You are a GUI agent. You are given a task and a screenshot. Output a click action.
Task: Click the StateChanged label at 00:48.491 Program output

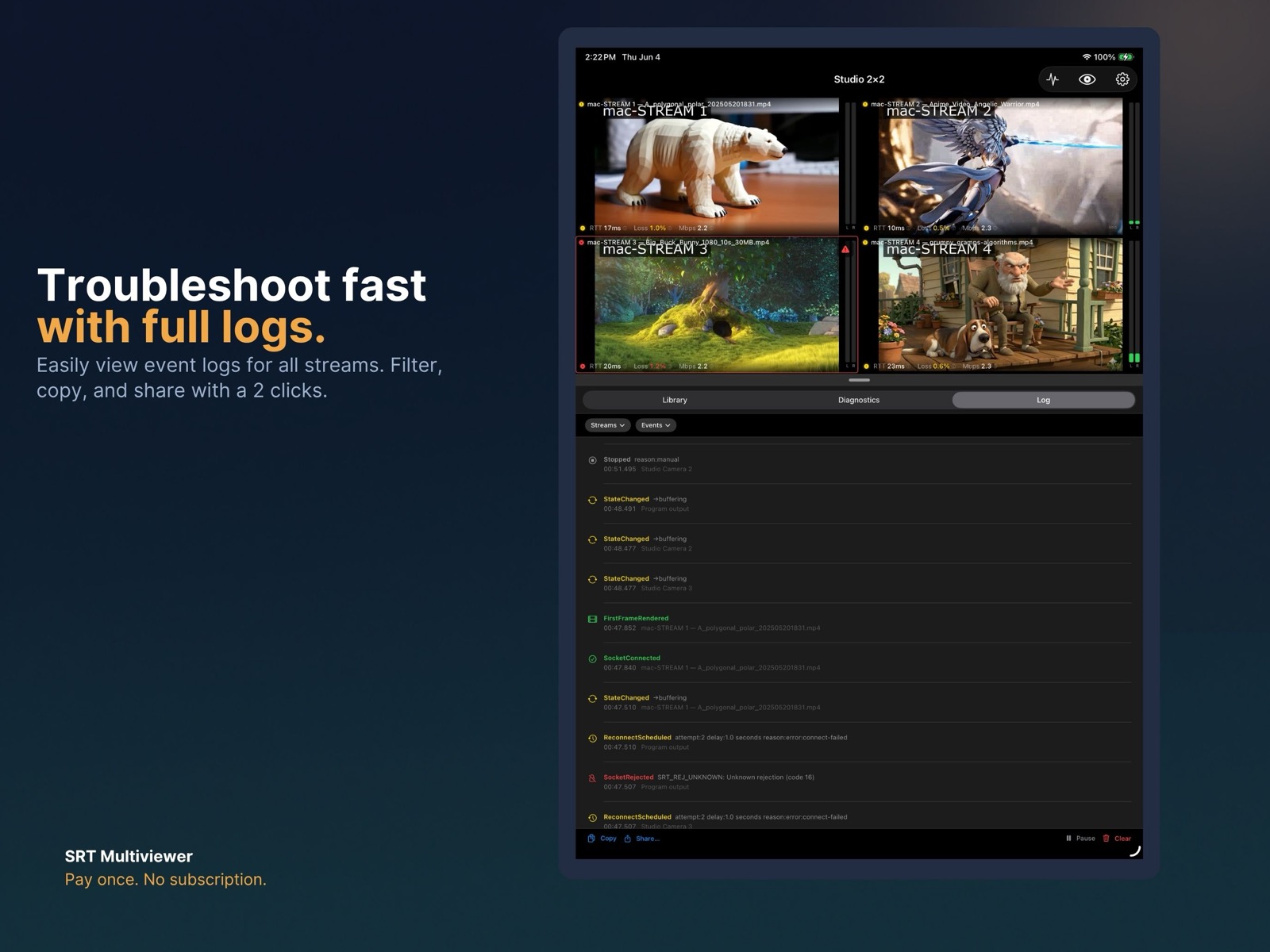tap(626, 499)
